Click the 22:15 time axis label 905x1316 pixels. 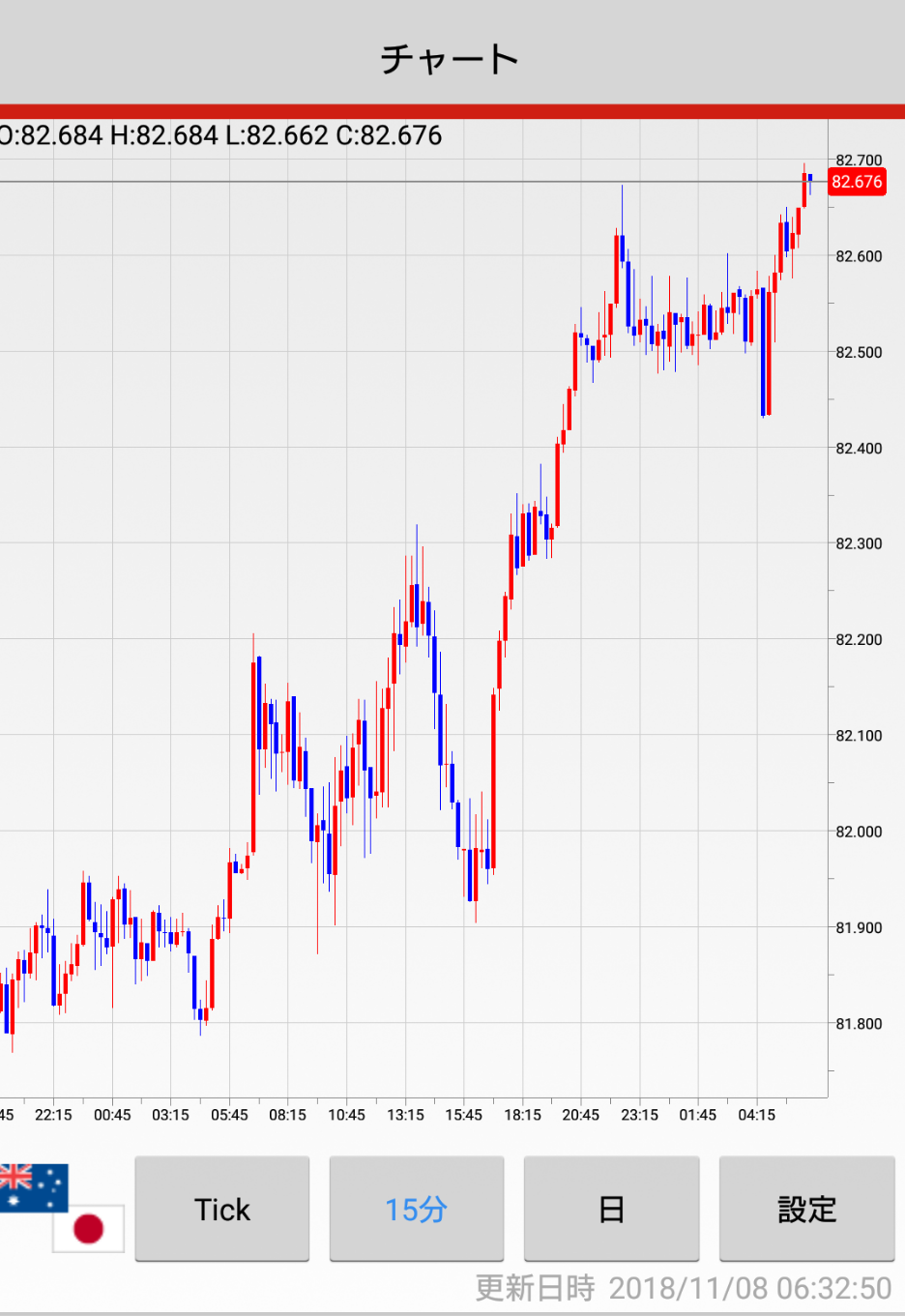53,1115
